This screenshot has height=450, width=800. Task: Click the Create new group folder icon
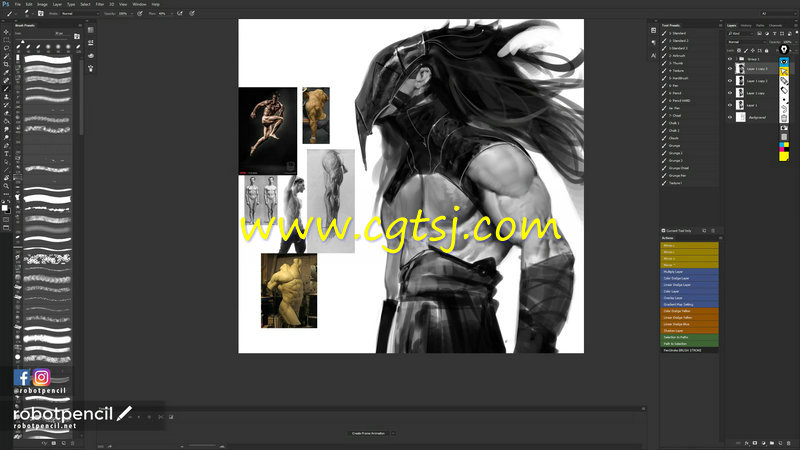[x=771, y=443]
